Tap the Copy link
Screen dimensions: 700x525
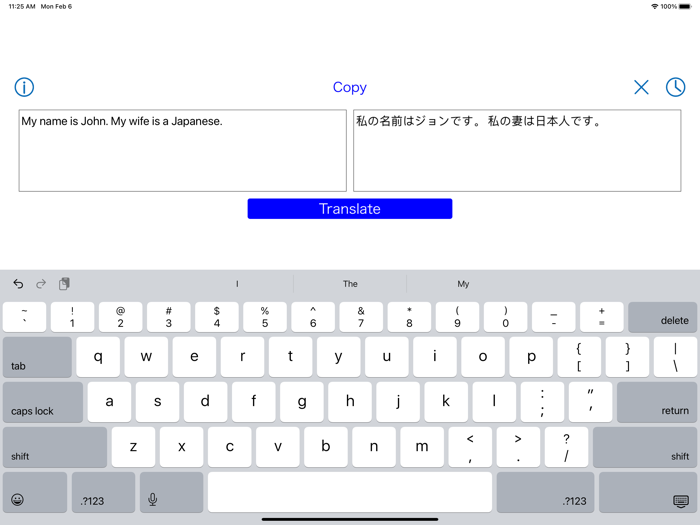tap(350, 87)
